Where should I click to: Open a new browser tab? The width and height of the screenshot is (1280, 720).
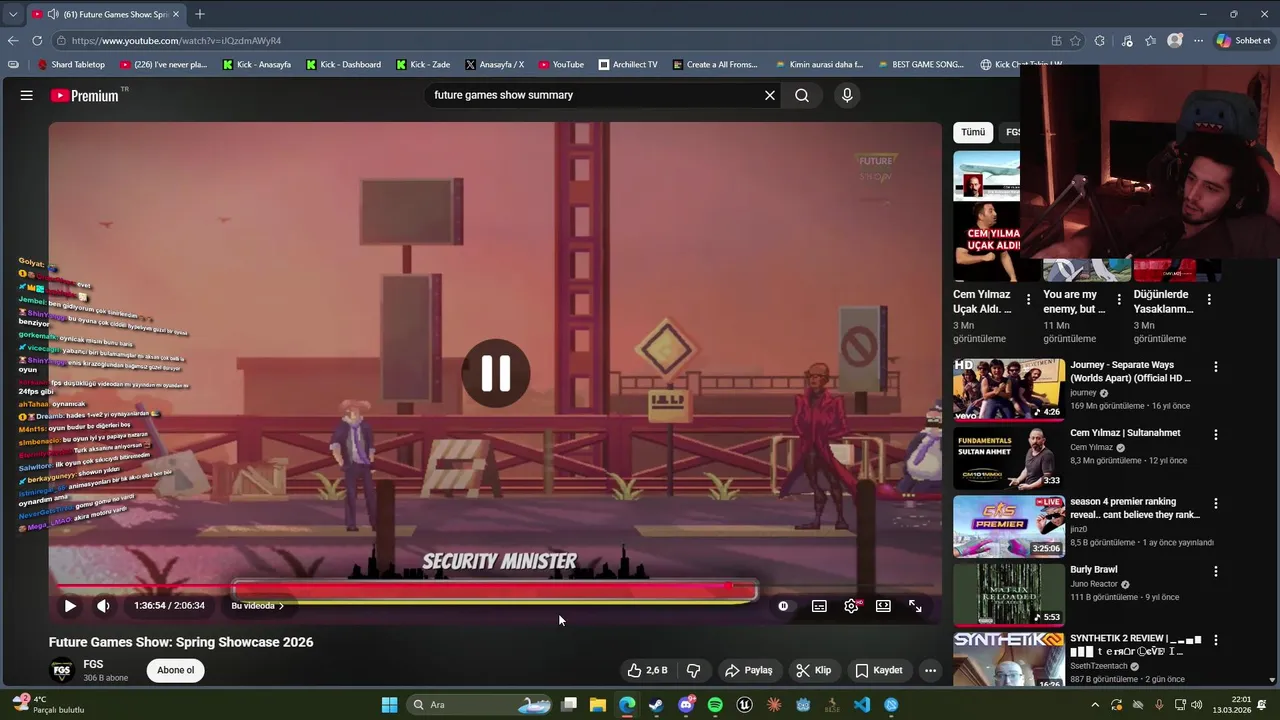click(x=200, y=14)
